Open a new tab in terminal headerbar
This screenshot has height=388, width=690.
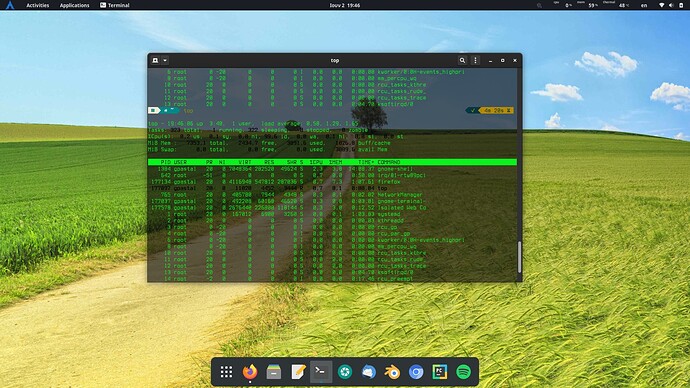[x=155, y=60]
